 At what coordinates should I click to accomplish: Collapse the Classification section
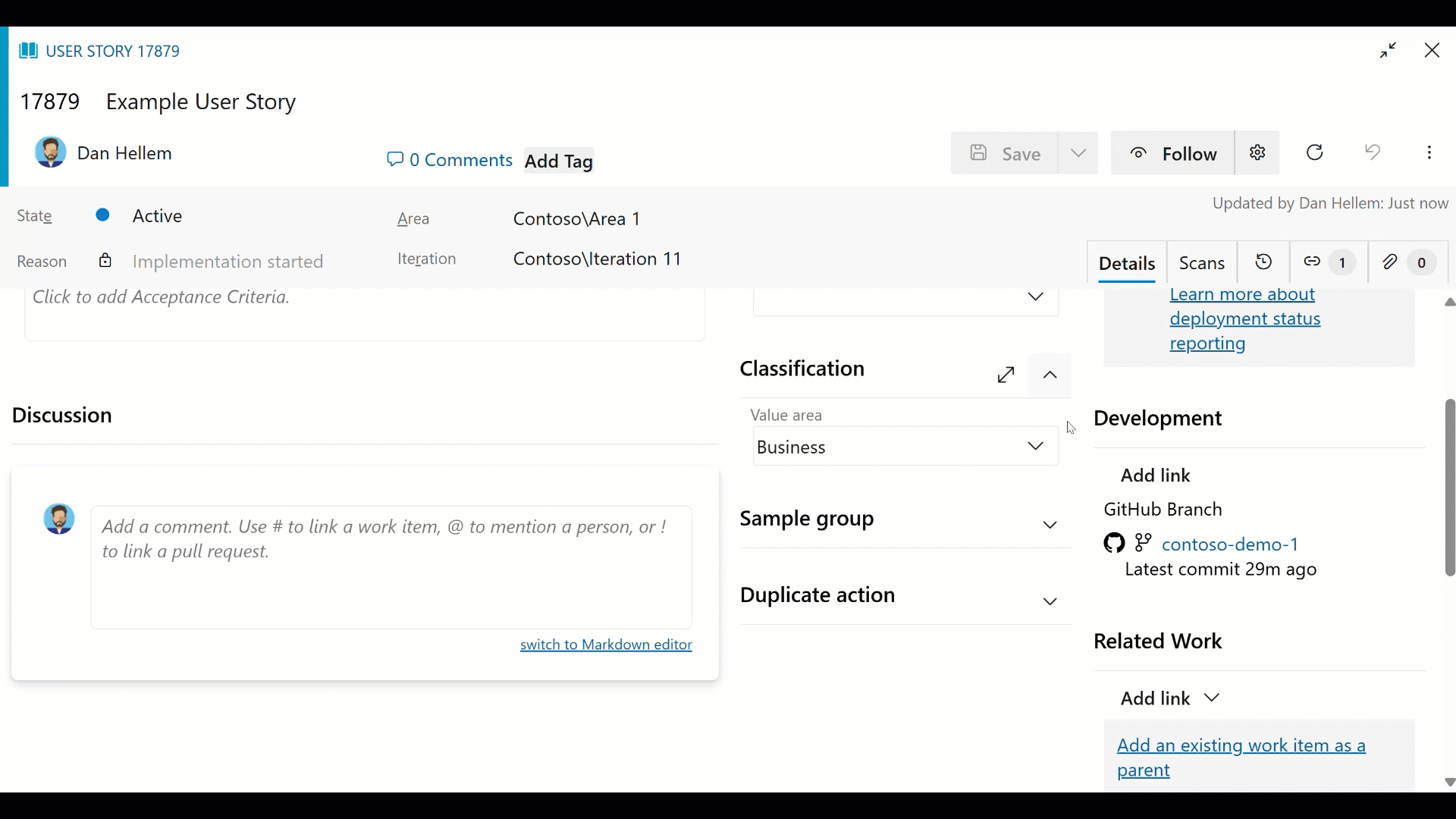(x=1050, y=375)
